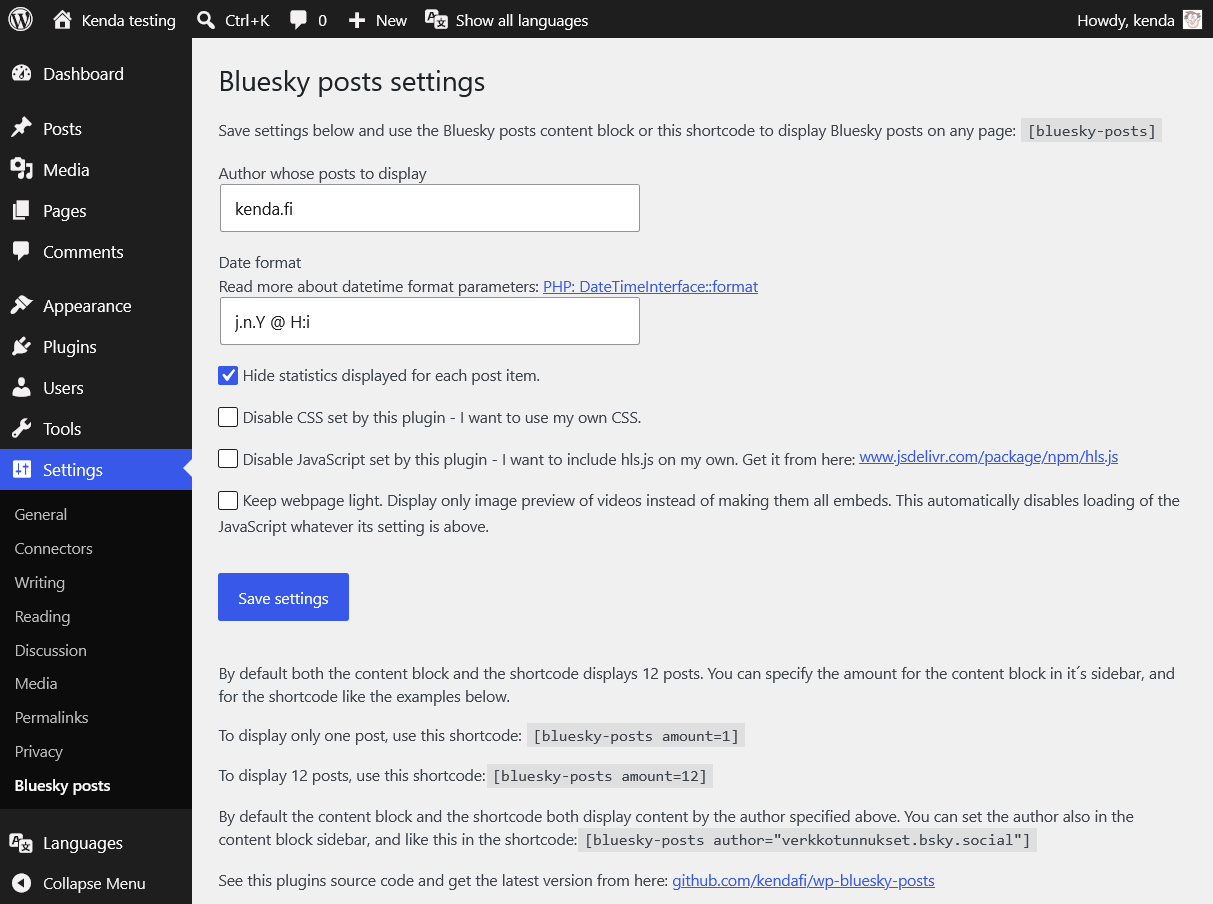The image size is (1213, 904).
Task: Click Kenda testing site name
Action: 128,20
